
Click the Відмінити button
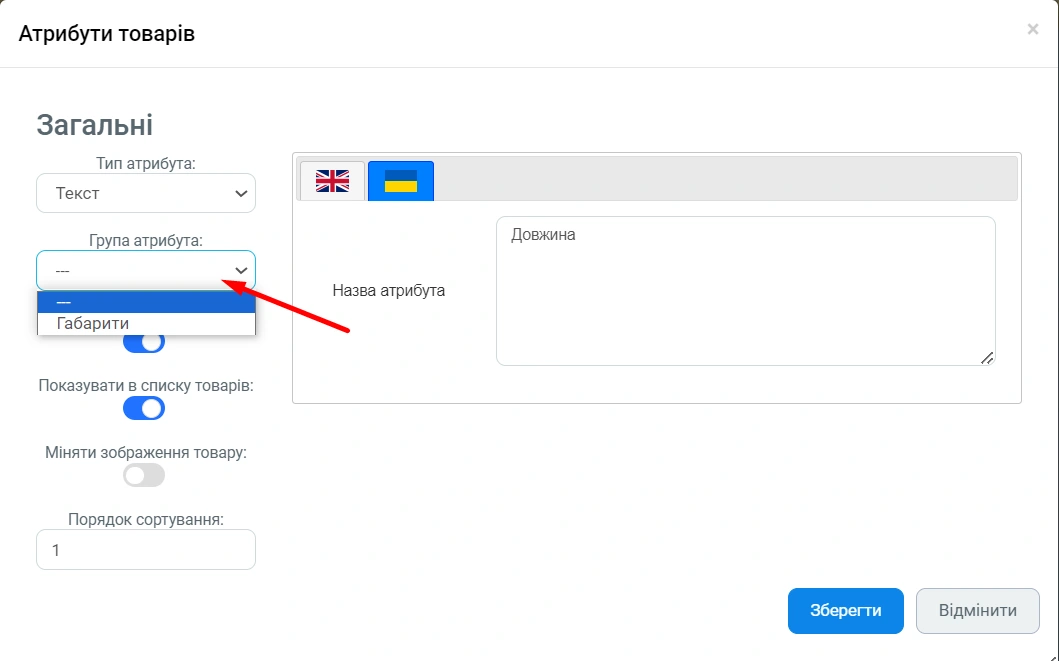tap(977, 611)
